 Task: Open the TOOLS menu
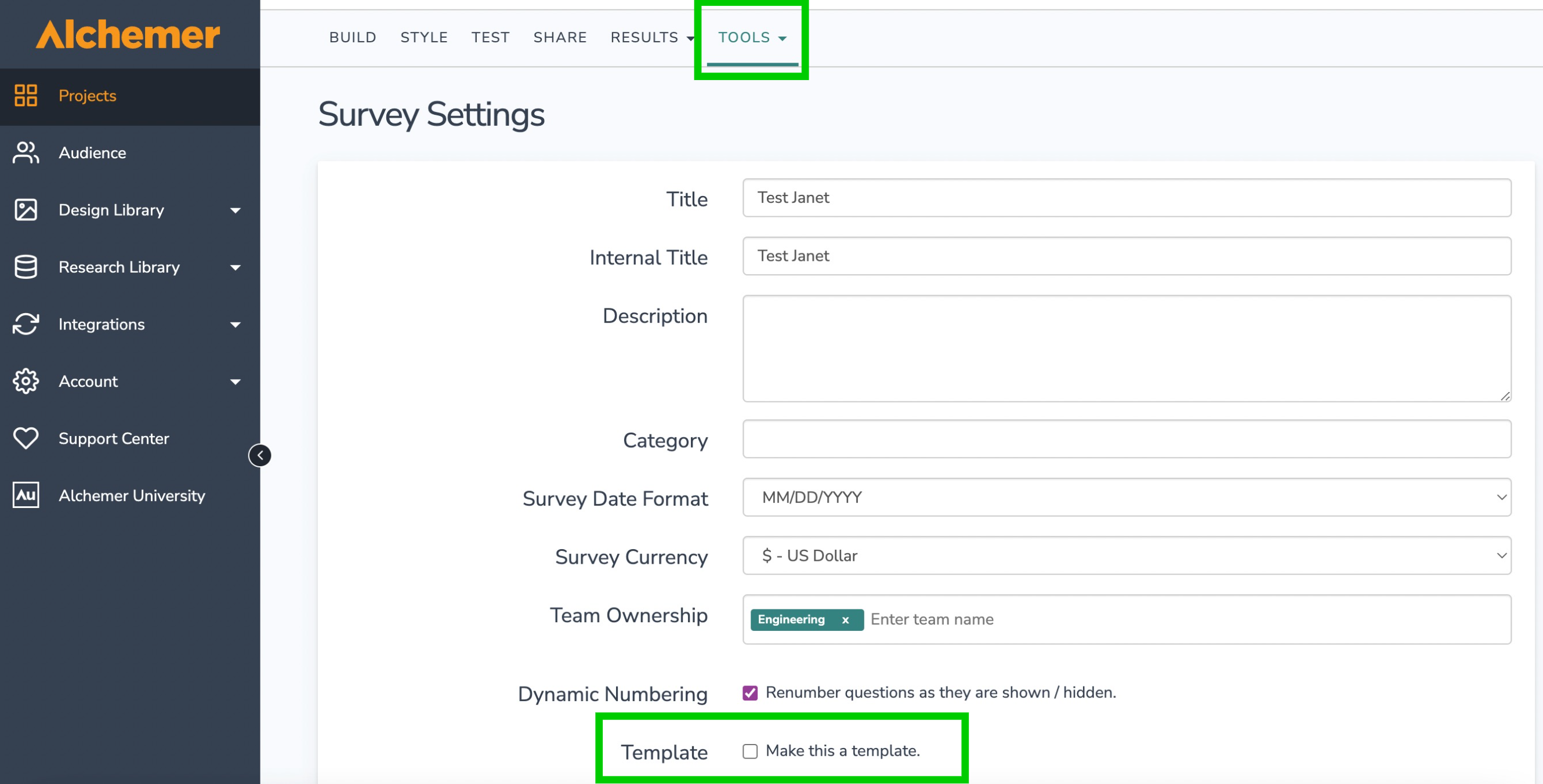point(751,37)
